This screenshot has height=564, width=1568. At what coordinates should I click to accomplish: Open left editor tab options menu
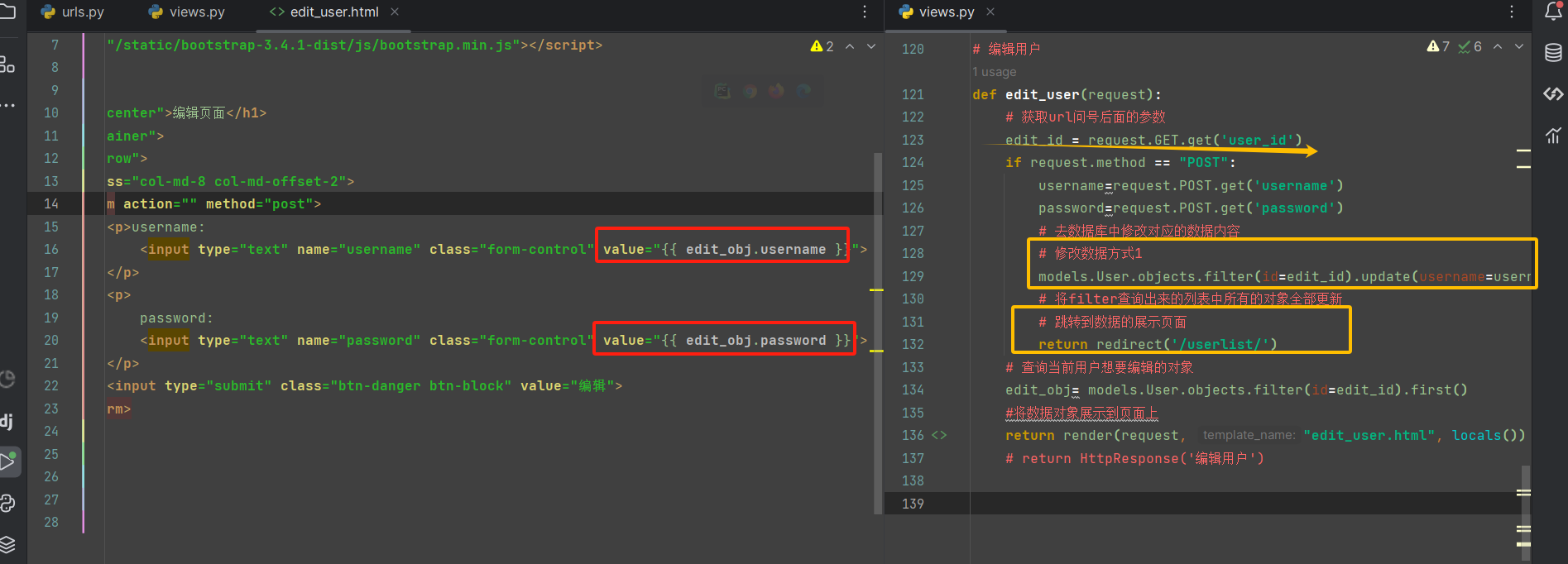coord(865,12)
